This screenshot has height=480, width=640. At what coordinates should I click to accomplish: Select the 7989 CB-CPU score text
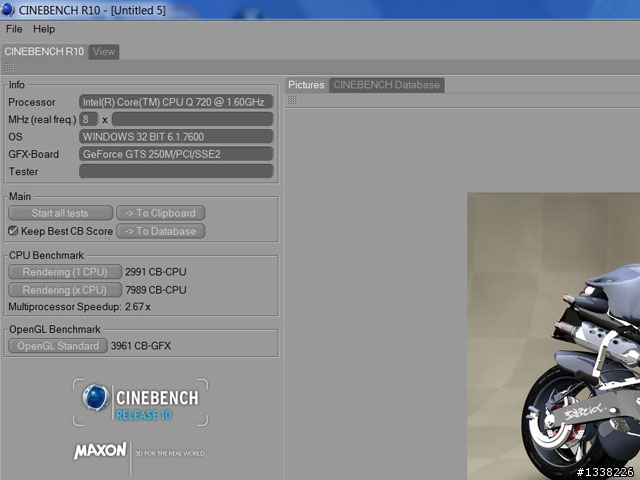[156, 290]
